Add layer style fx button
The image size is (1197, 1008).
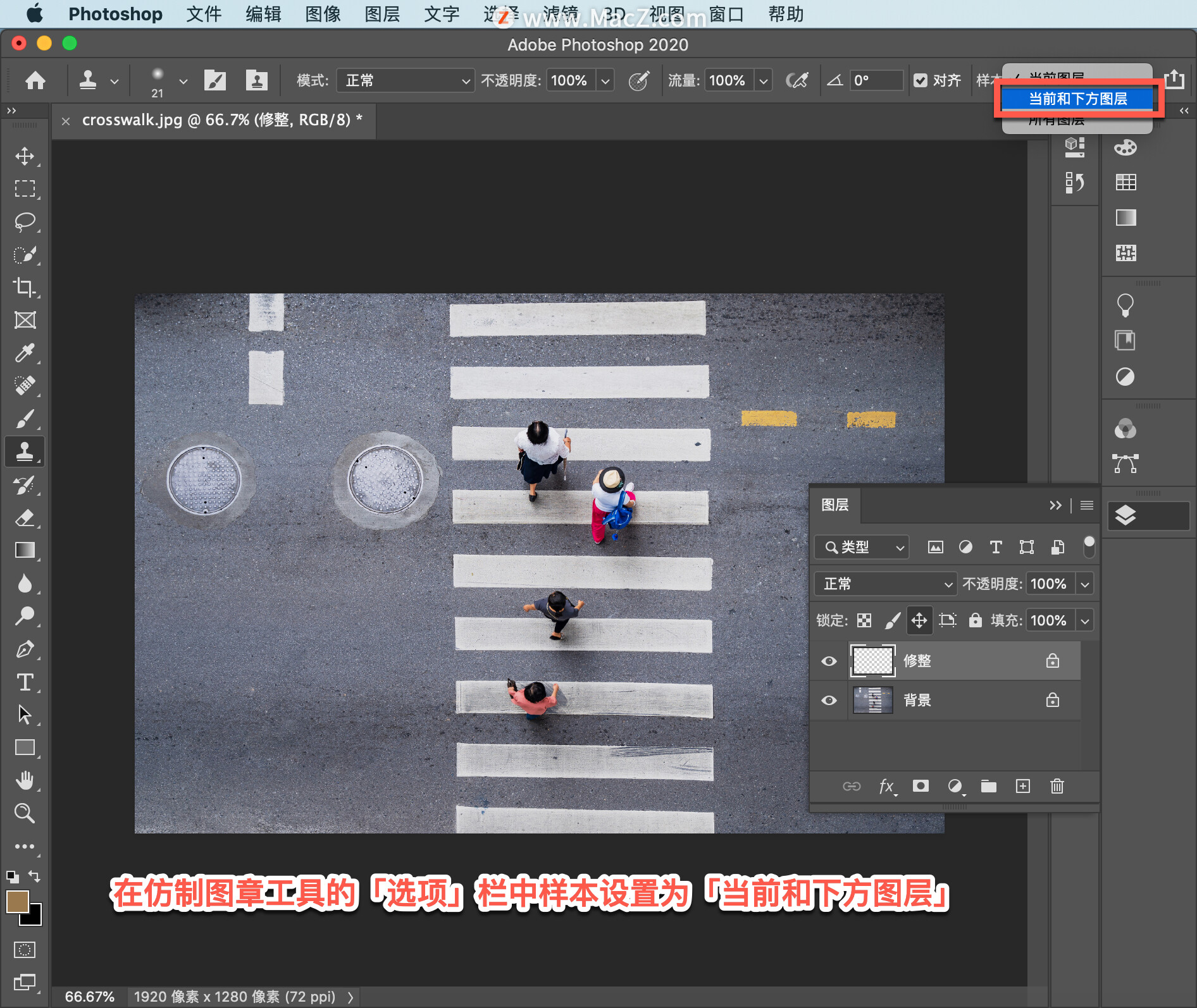tap(887, 786)
